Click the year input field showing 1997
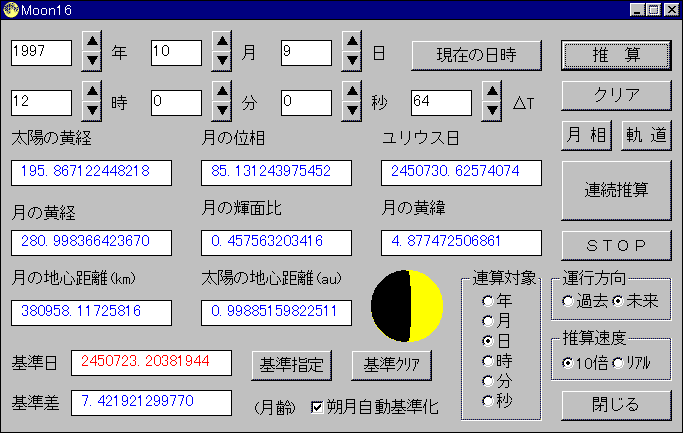The height and width of the screenshot is (433, 683). 41,52
